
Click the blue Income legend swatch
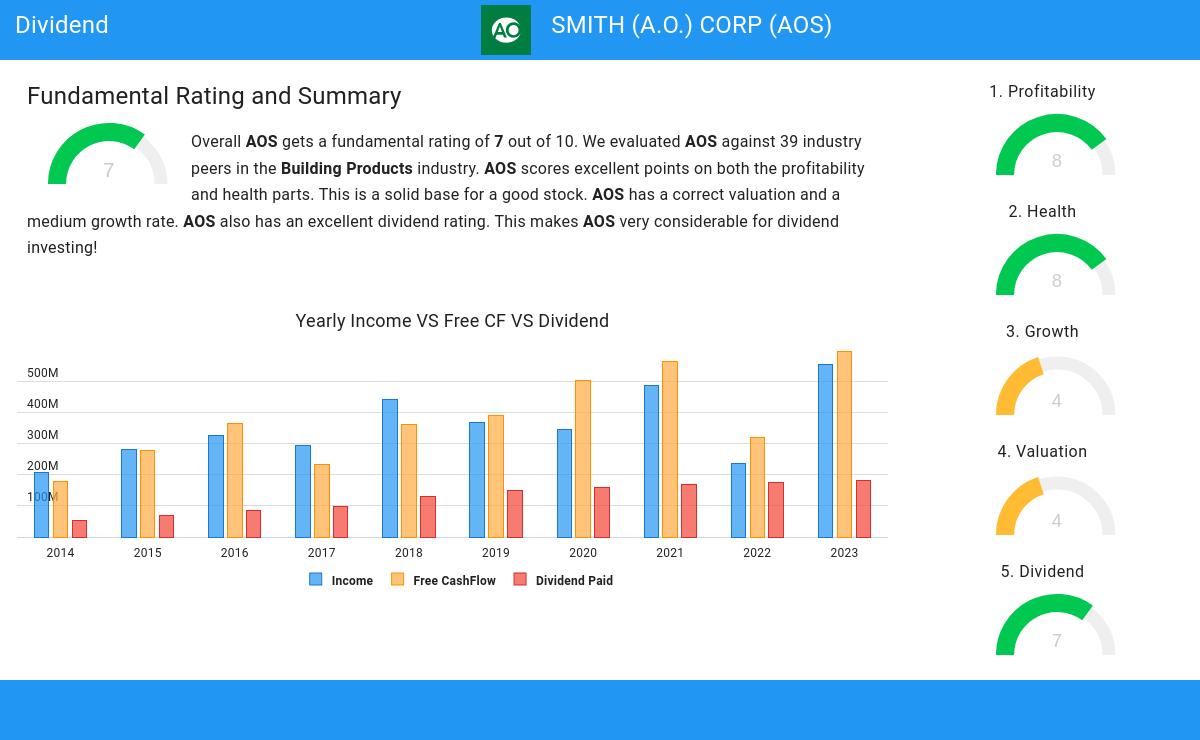click(316, 579)
